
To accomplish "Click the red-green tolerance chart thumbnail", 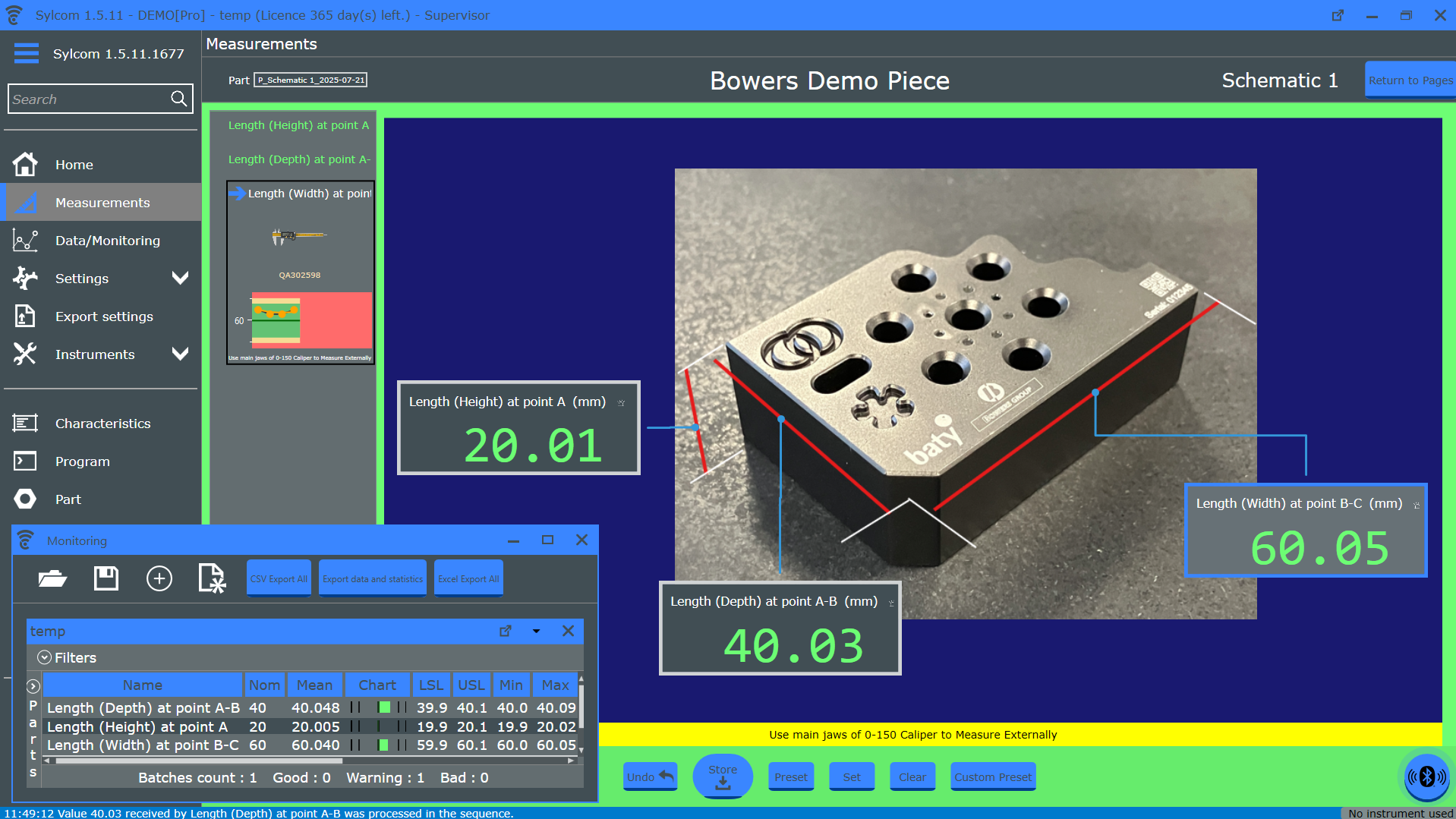I will tap(311, 320).
